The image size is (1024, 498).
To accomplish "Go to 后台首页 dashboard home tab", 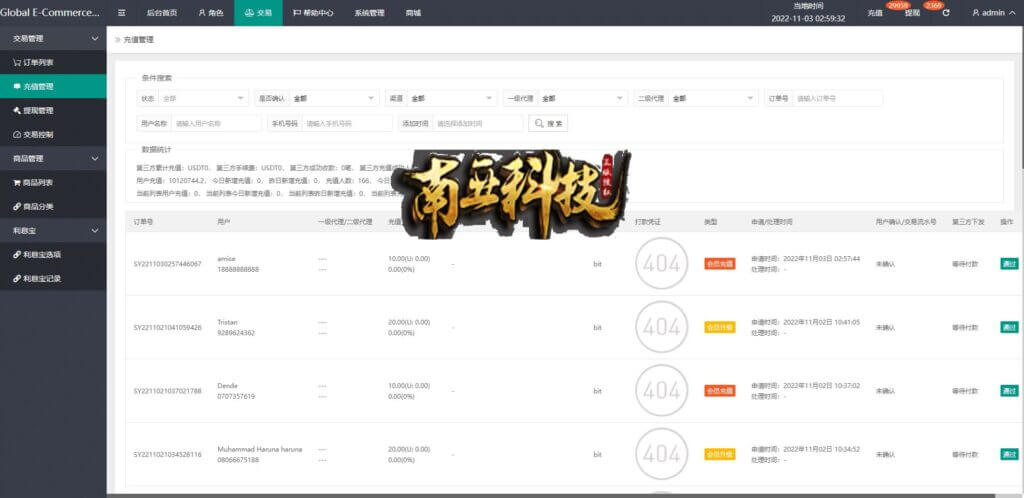I will [161, 12].
